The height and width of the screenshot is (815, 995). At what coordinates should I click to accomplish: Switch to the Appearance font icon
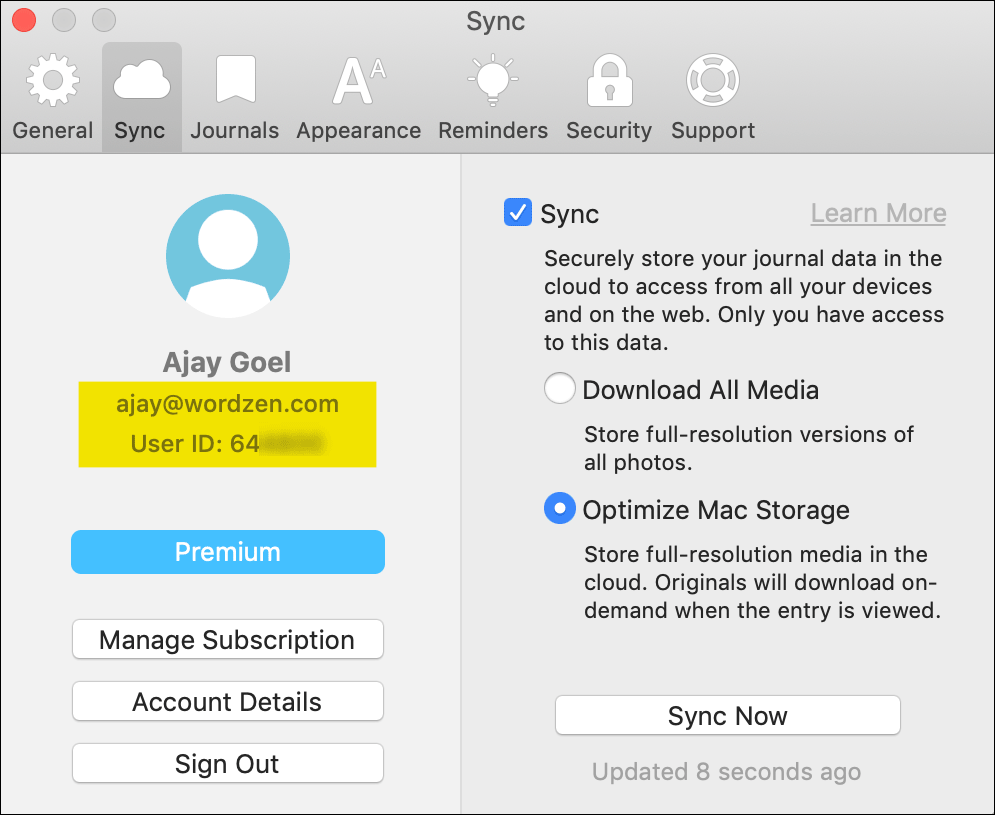pos(358,82)
